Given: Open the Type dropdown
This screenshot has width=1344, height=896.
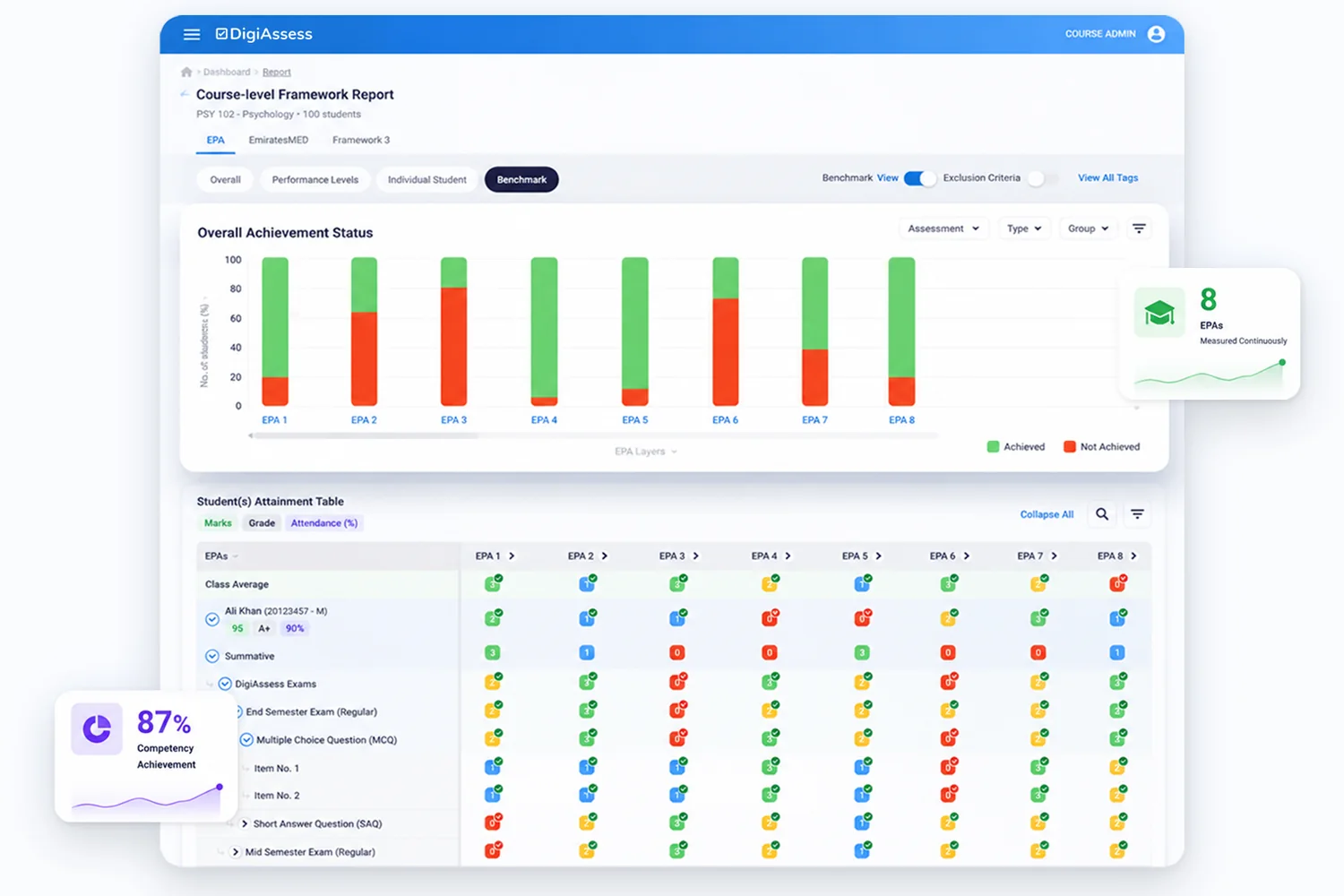Looking at the screenshot, I should [x=1024, y=228].
